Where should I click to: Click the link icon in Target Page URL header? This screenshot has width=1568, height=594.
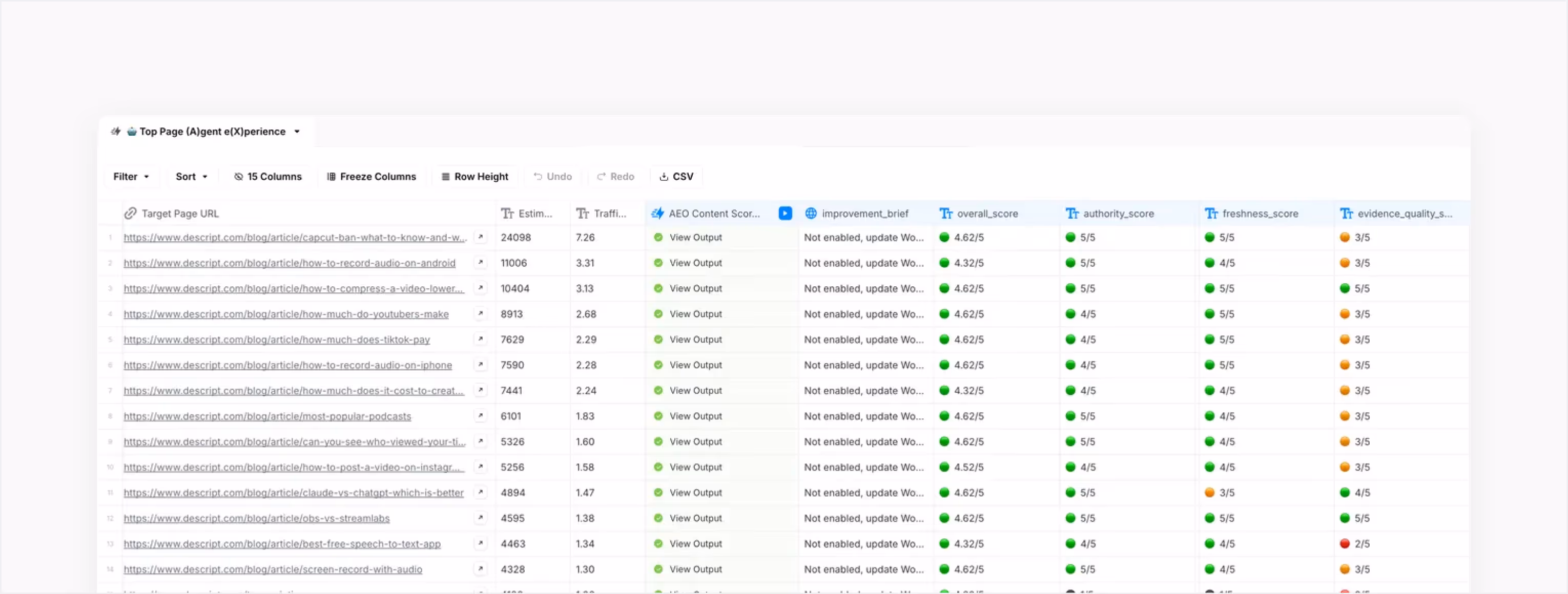point(130,214)
